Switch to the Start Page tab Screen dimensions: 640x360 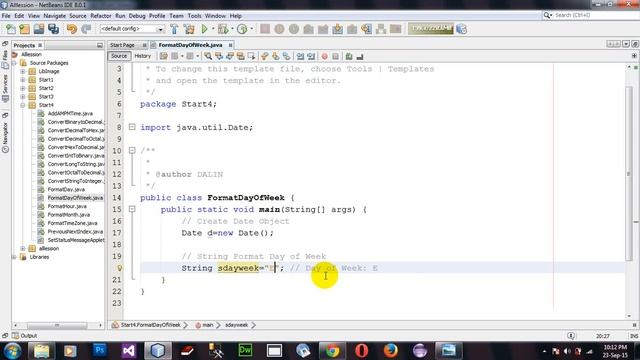pos(122,45)
